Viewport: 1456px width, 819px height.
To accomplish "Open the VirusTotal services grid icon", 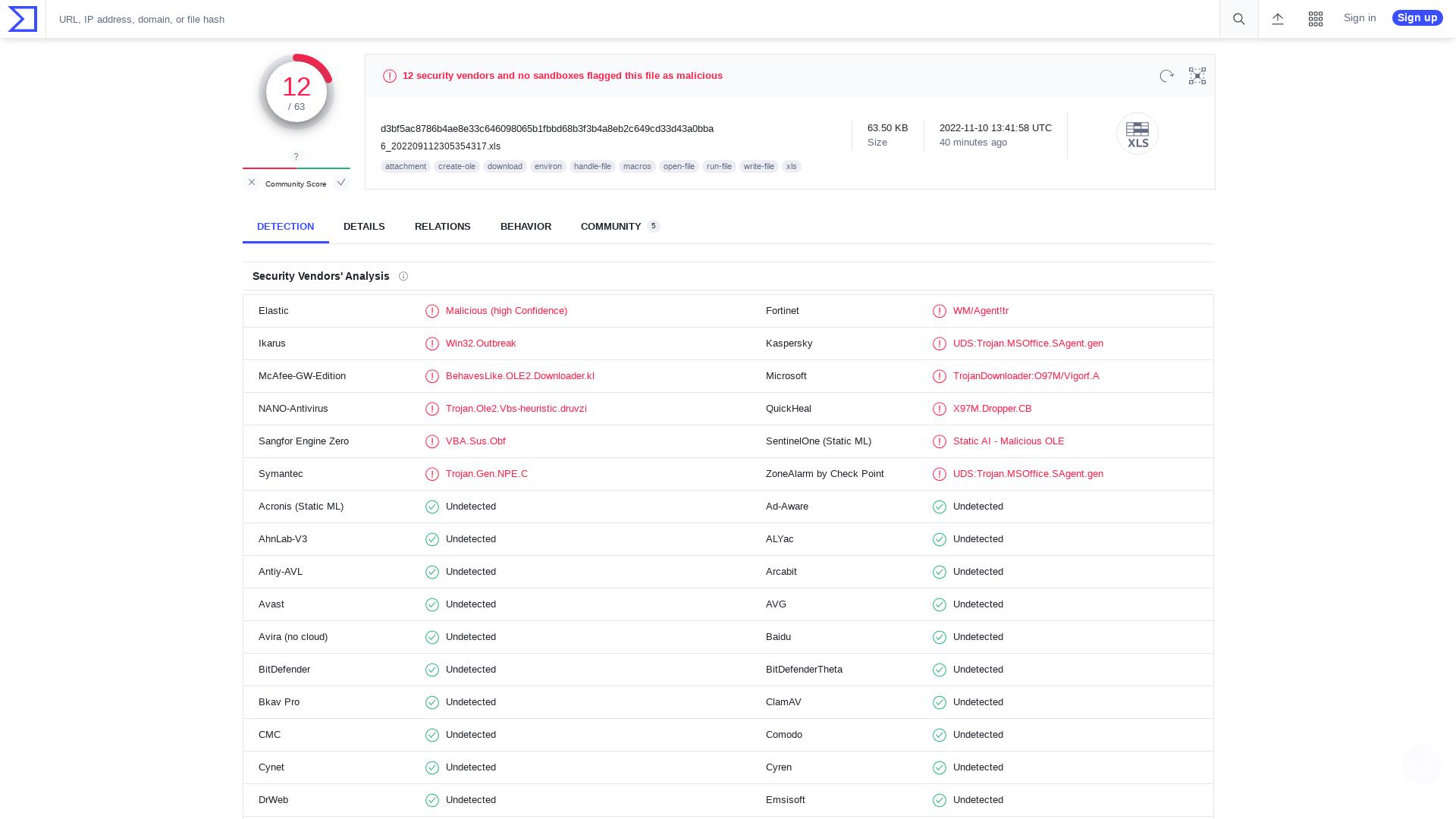I will 1316,19.
